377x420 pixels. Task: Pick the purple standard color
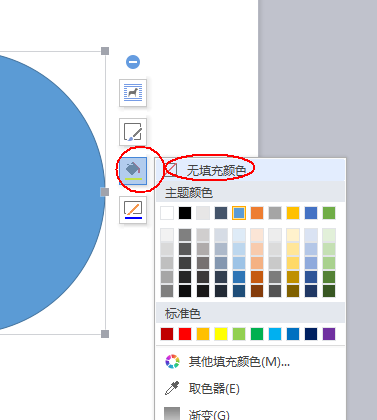pos(329,334)
